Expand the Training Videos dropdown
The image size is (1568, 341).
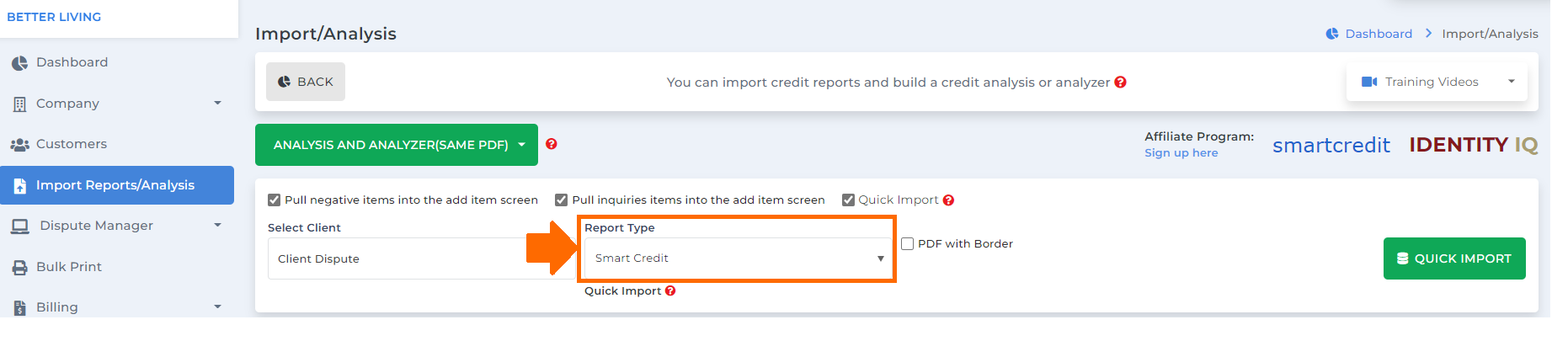[x=1437, y=82]
